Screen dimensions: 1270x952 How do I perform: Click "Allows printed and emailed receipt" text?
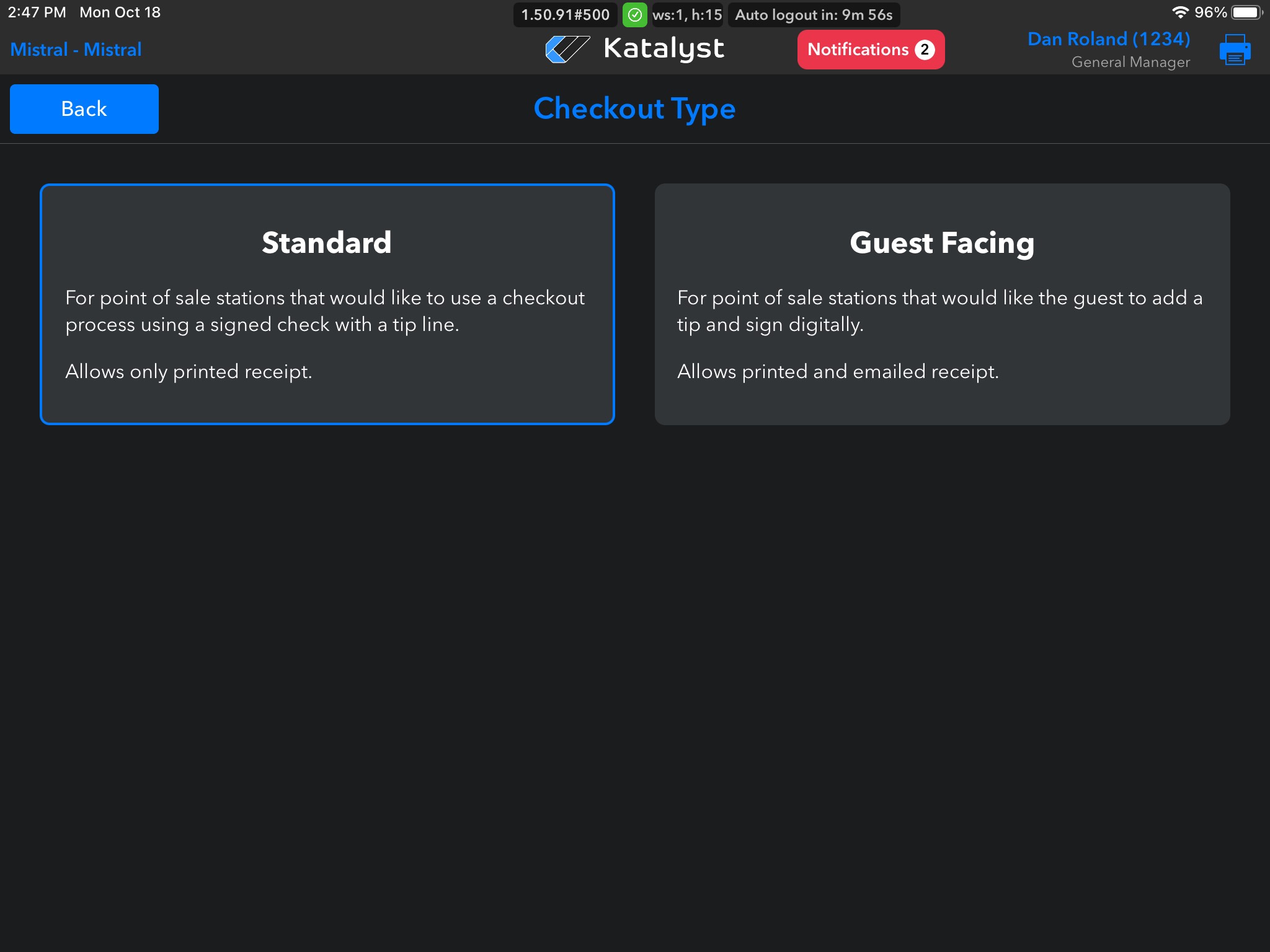[838, 371]
